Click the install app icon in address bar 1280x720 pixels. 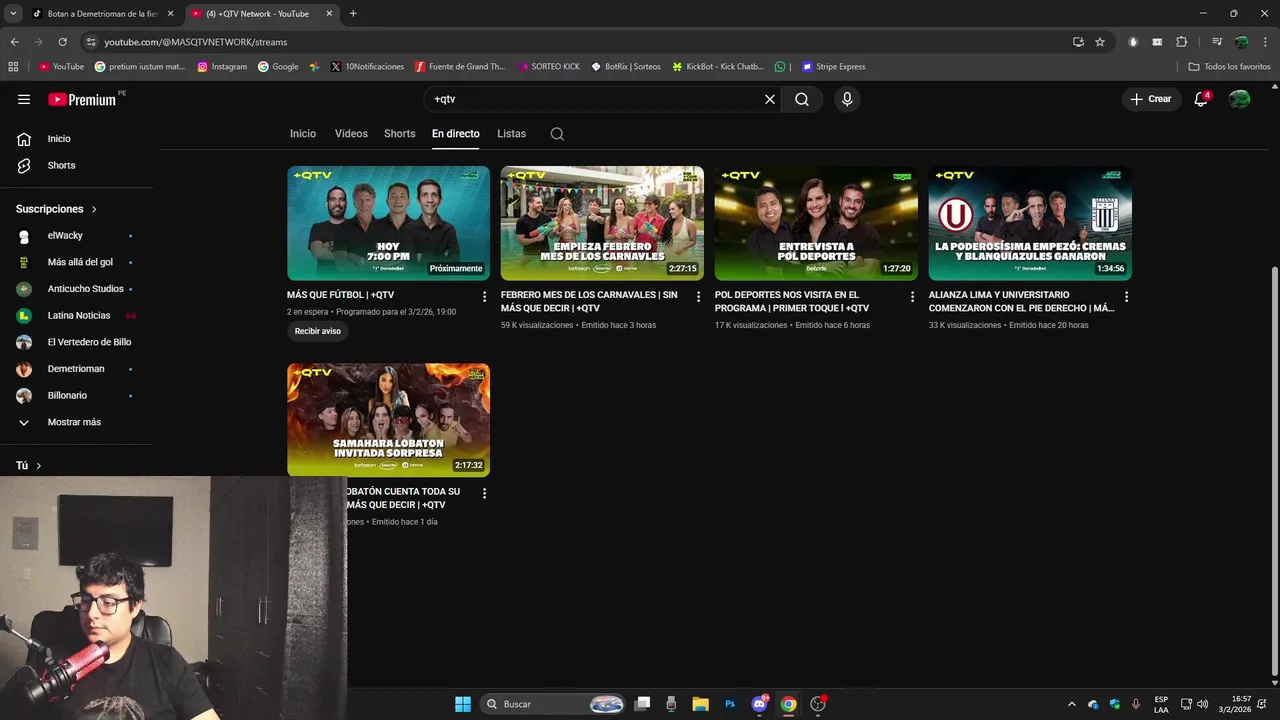[1078, 42]
